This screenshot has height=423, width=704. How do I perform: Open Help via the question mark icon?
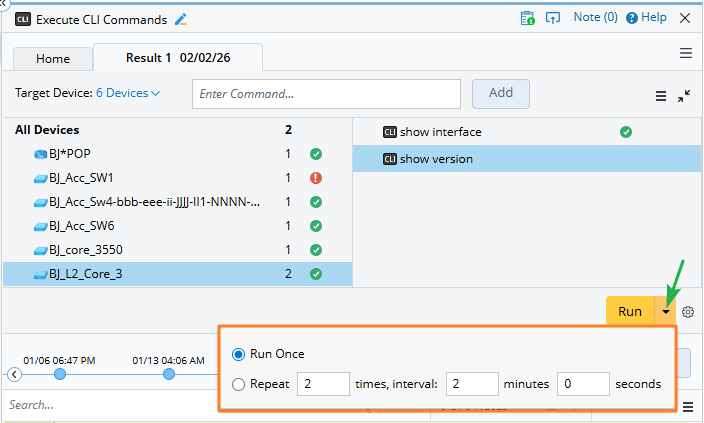point(633,18)
